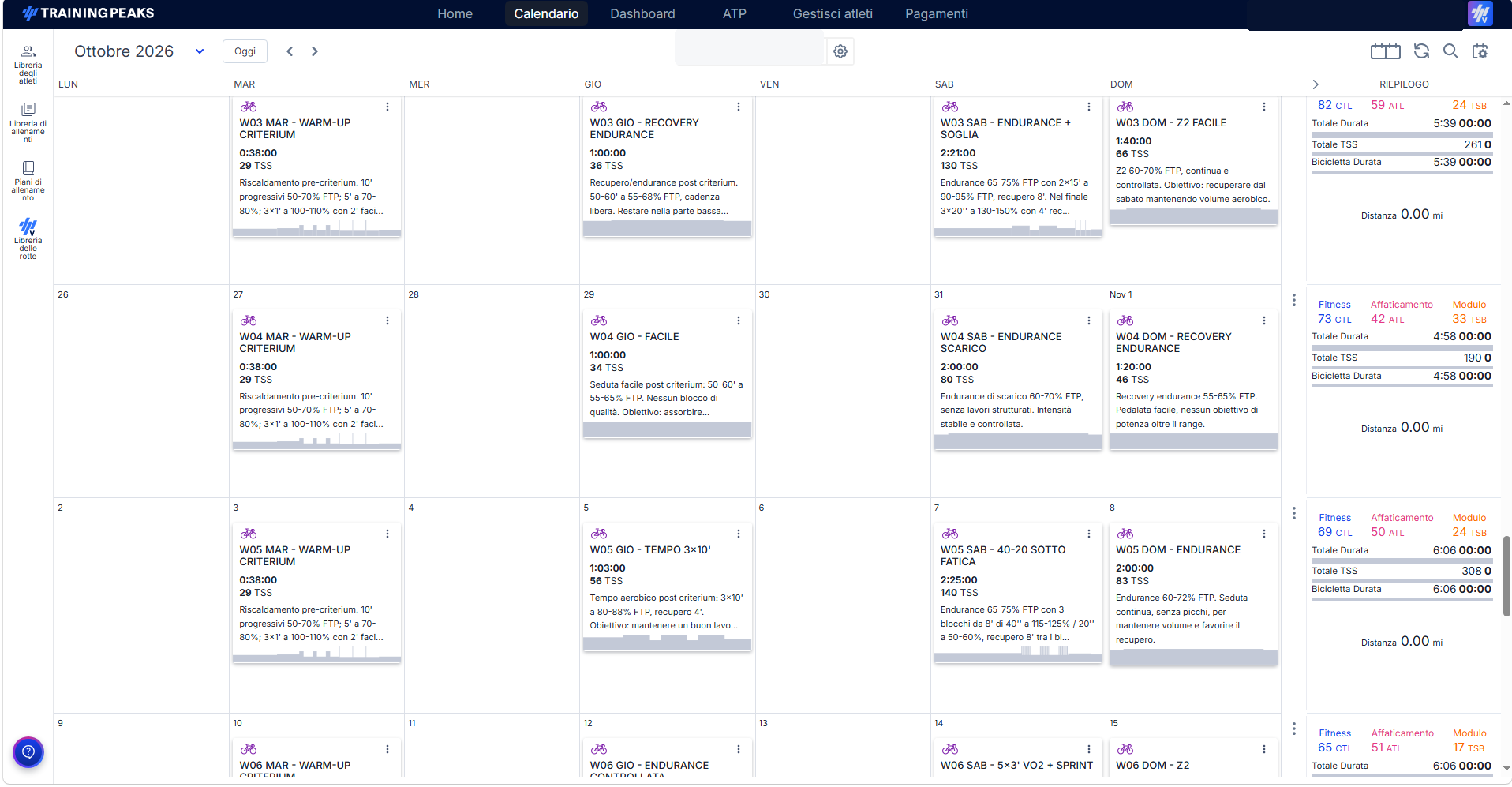1512x787 pixels.
Task: Open Piani di allenamento sidebar panel
Action: pyautogui.click(x=28, y=181)
